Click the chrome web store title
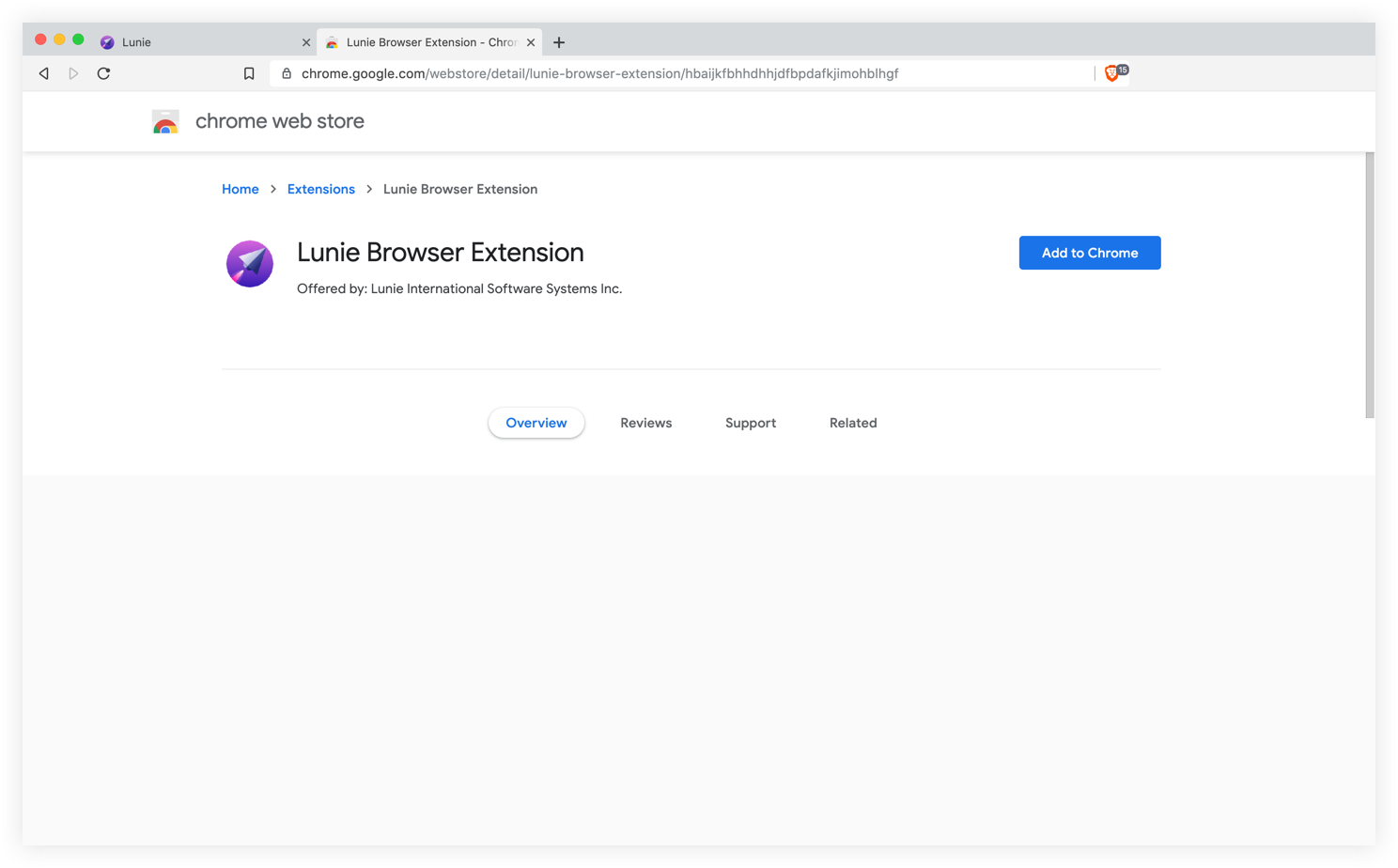The width and height of the screenshot is (1398, 868). (280, 121)
